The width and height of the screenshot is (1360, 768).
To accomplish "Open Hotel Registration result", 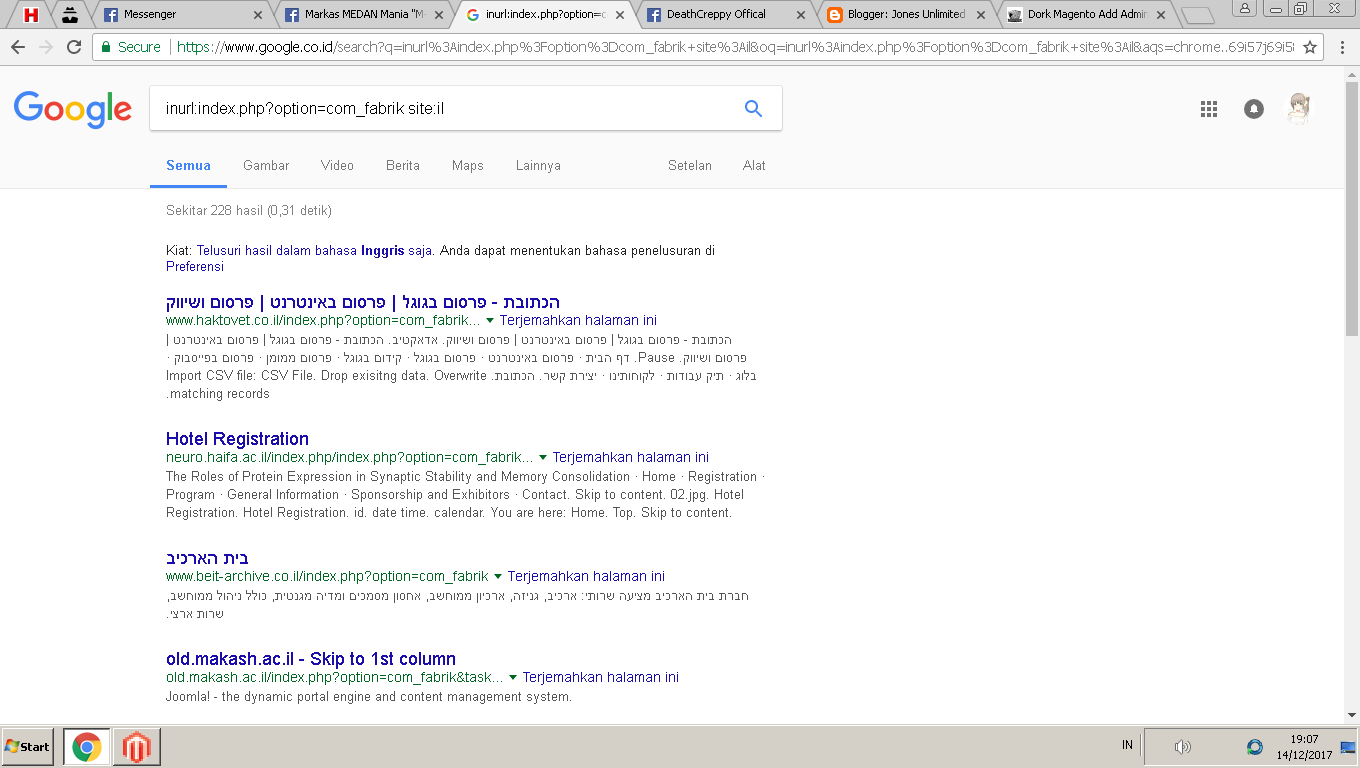I will coord(237,439).
